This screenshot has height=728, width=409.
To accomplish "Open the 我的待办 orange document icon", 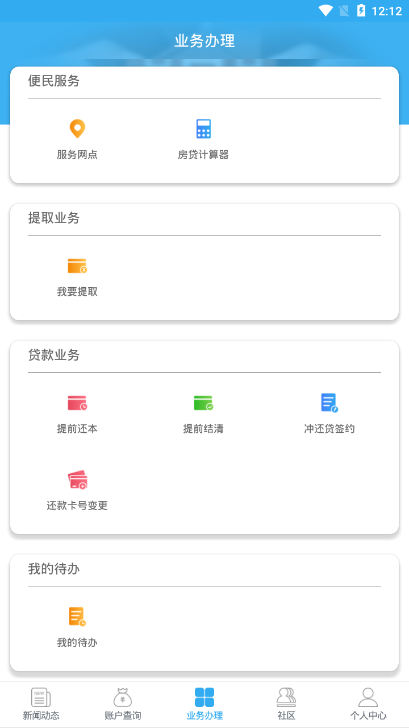I will pos(77,617).
